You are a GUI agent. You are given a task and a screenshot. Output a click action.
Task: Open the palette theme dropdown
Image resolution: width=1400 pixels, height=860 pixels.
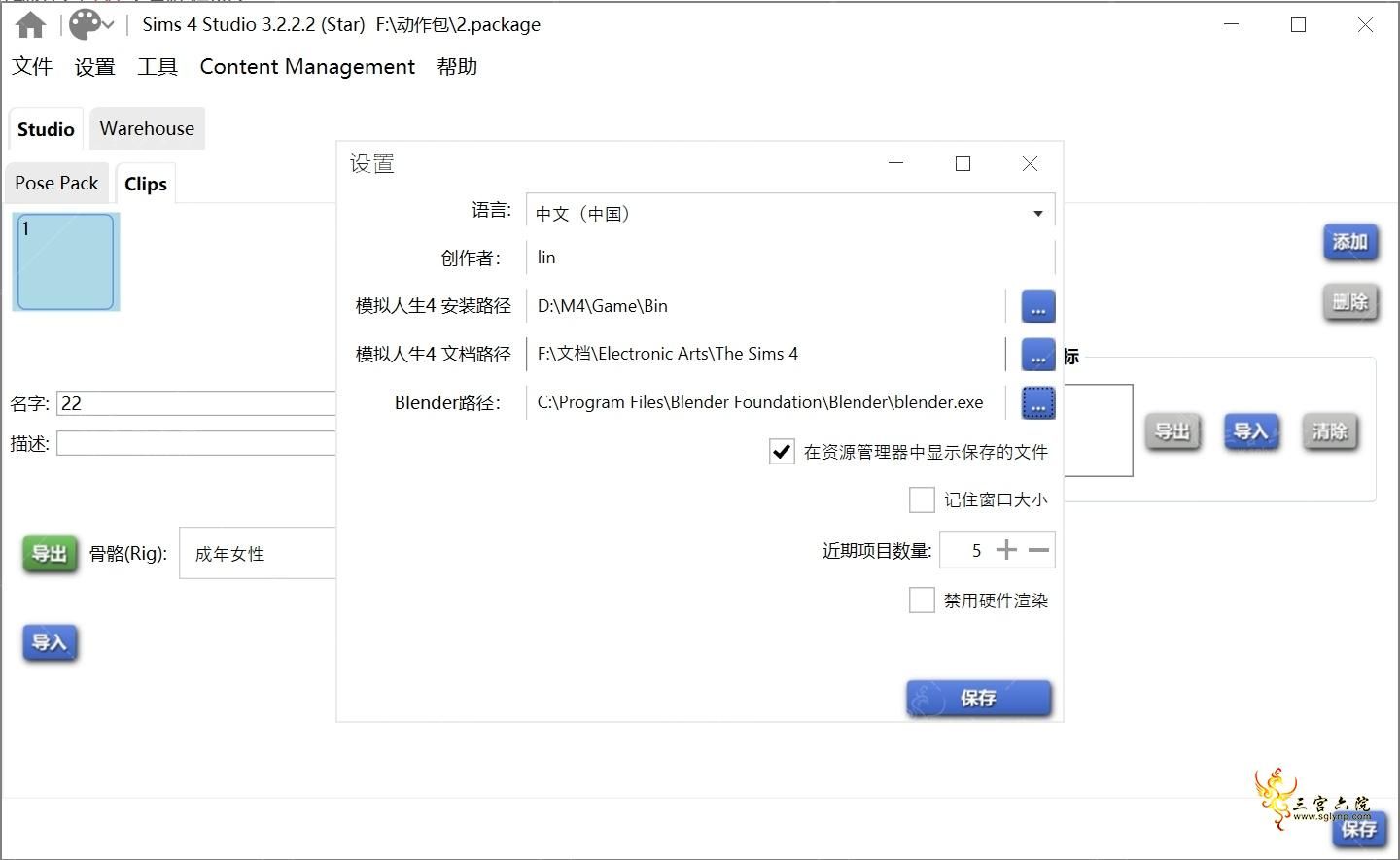(x=91, y=25)
